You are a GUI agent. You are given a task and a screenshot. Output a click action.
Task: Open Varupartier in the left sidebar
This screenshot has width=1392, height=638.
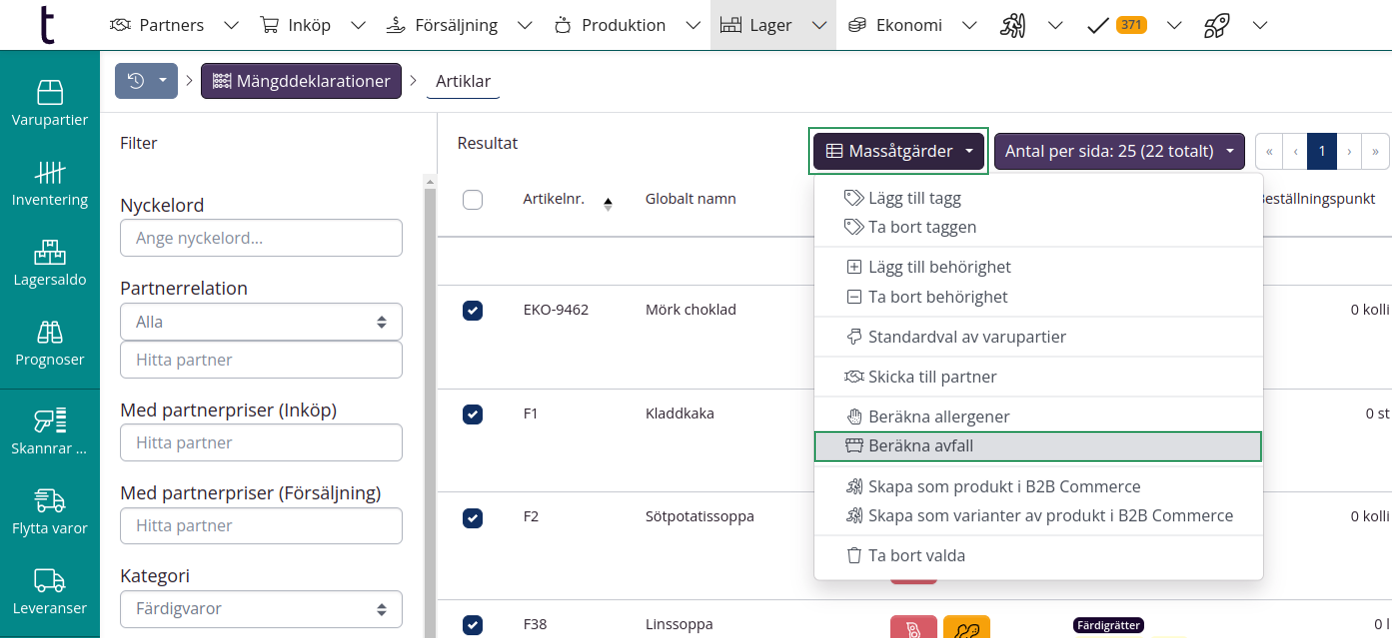pyautogui.click(x=50, y=103)
